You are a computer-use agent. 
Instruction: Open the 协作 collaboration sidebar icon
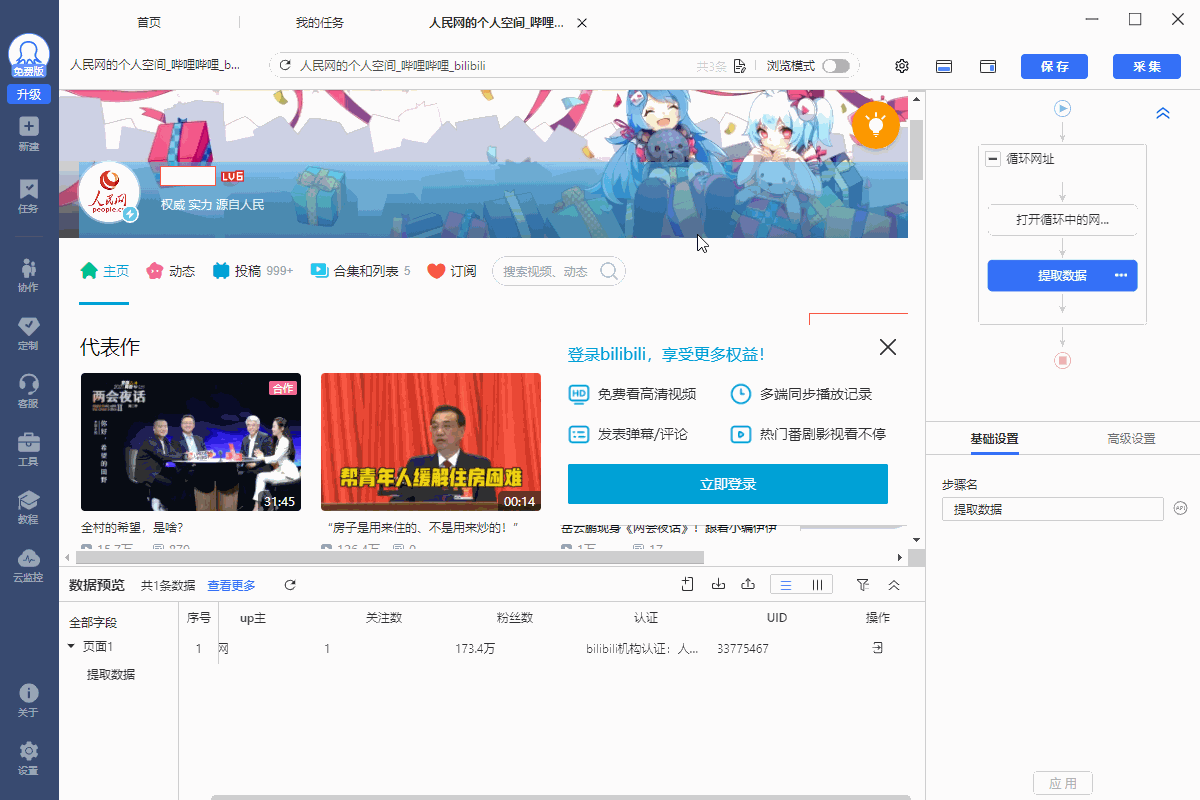pos(28,274)
